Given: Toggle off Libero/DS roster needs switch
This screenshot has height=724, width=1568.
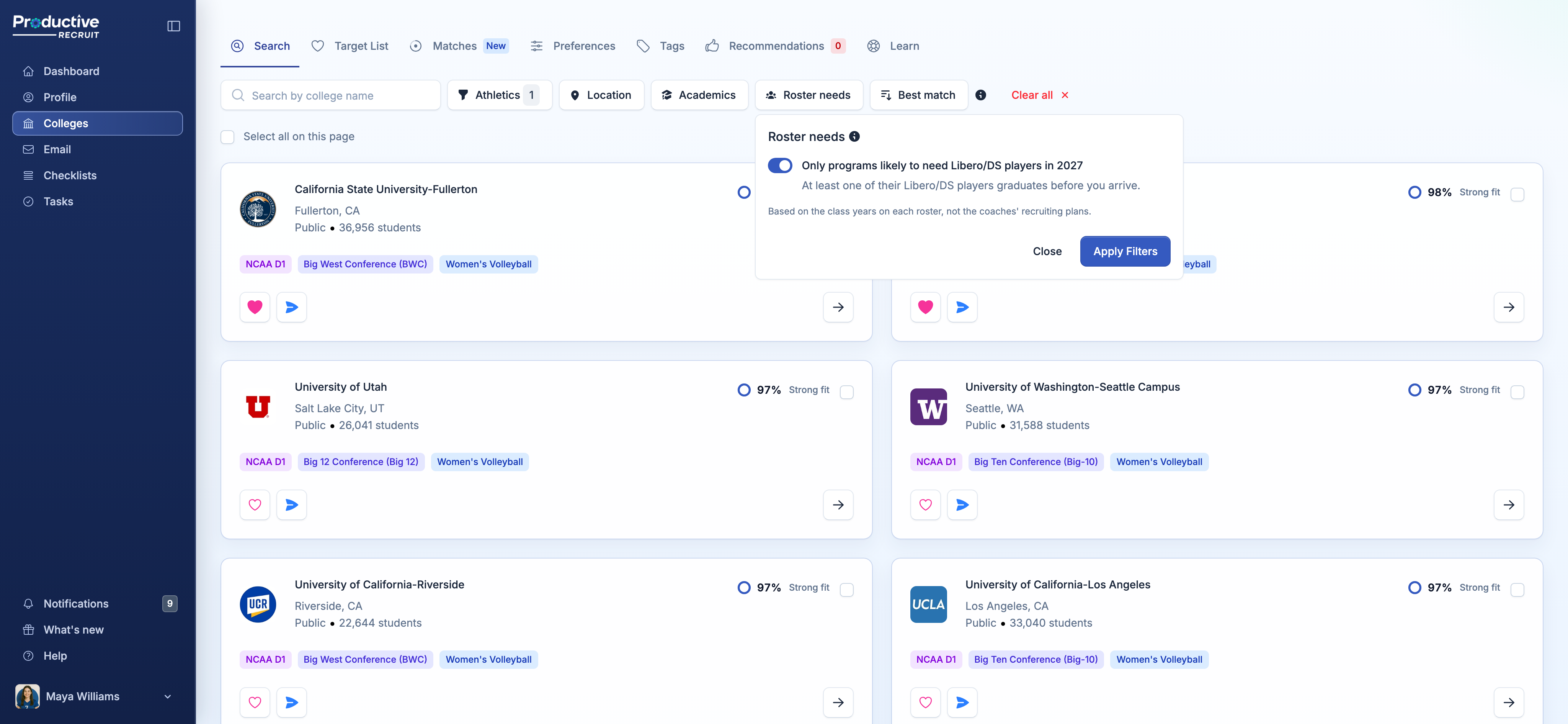Looking at the screenshot, I should [780, 165].
